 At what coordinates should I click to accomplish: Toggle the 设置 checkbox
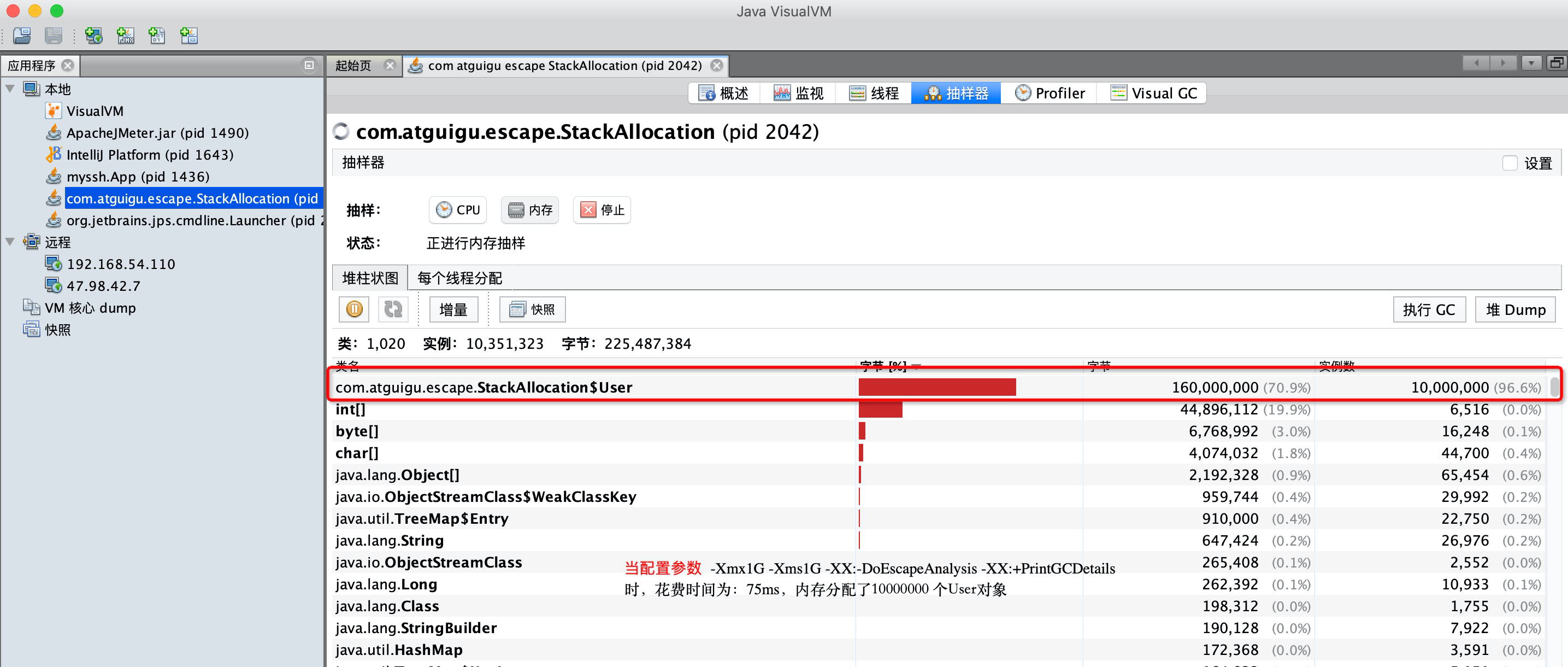[x=1510, y=163]
